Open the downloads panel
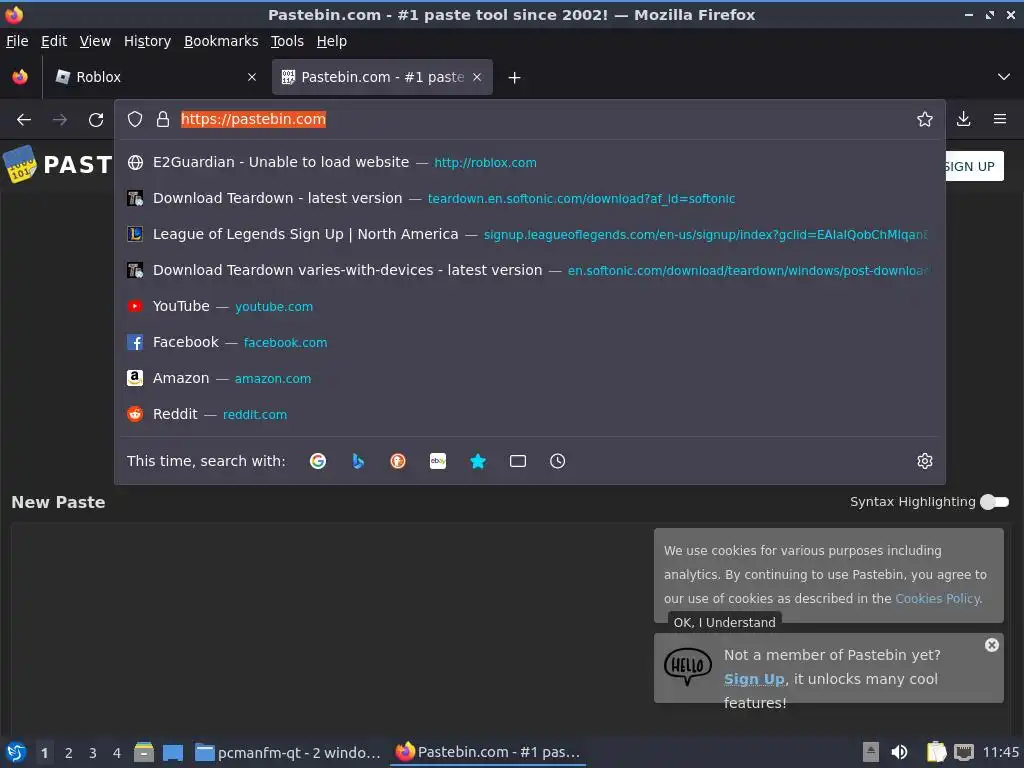Viewport: 1024px width, 768px height. click(x=963, y=119)
